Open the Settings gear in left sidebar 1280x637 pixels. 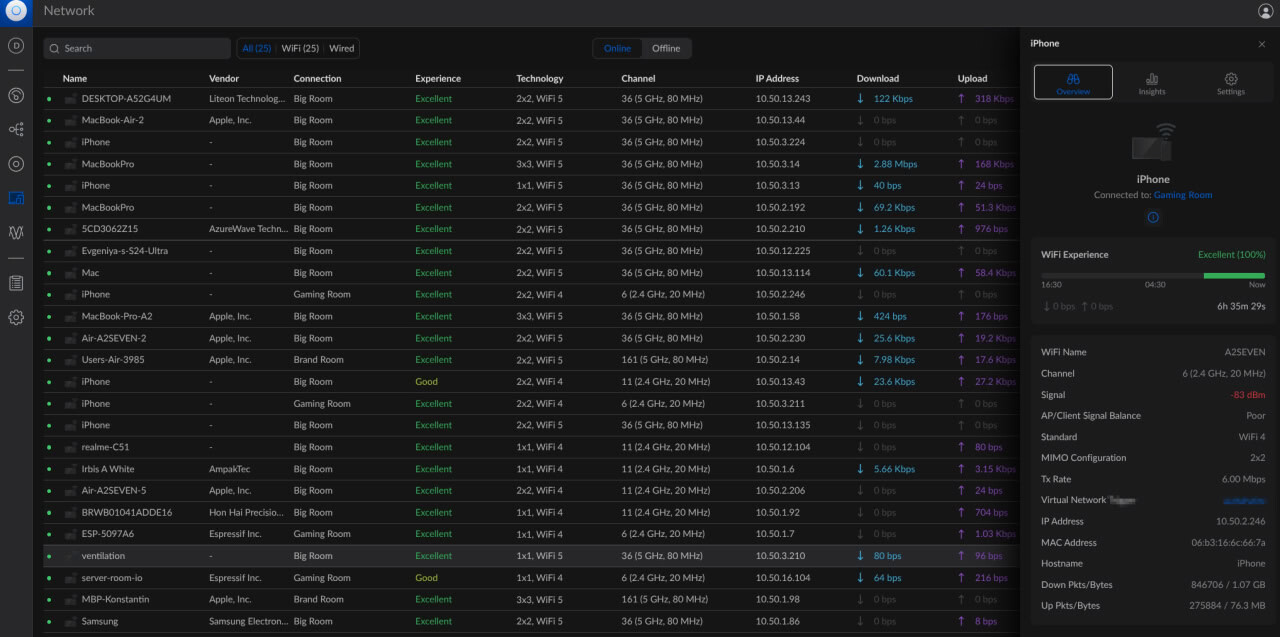pyautogui.click(x=16, y=317)
